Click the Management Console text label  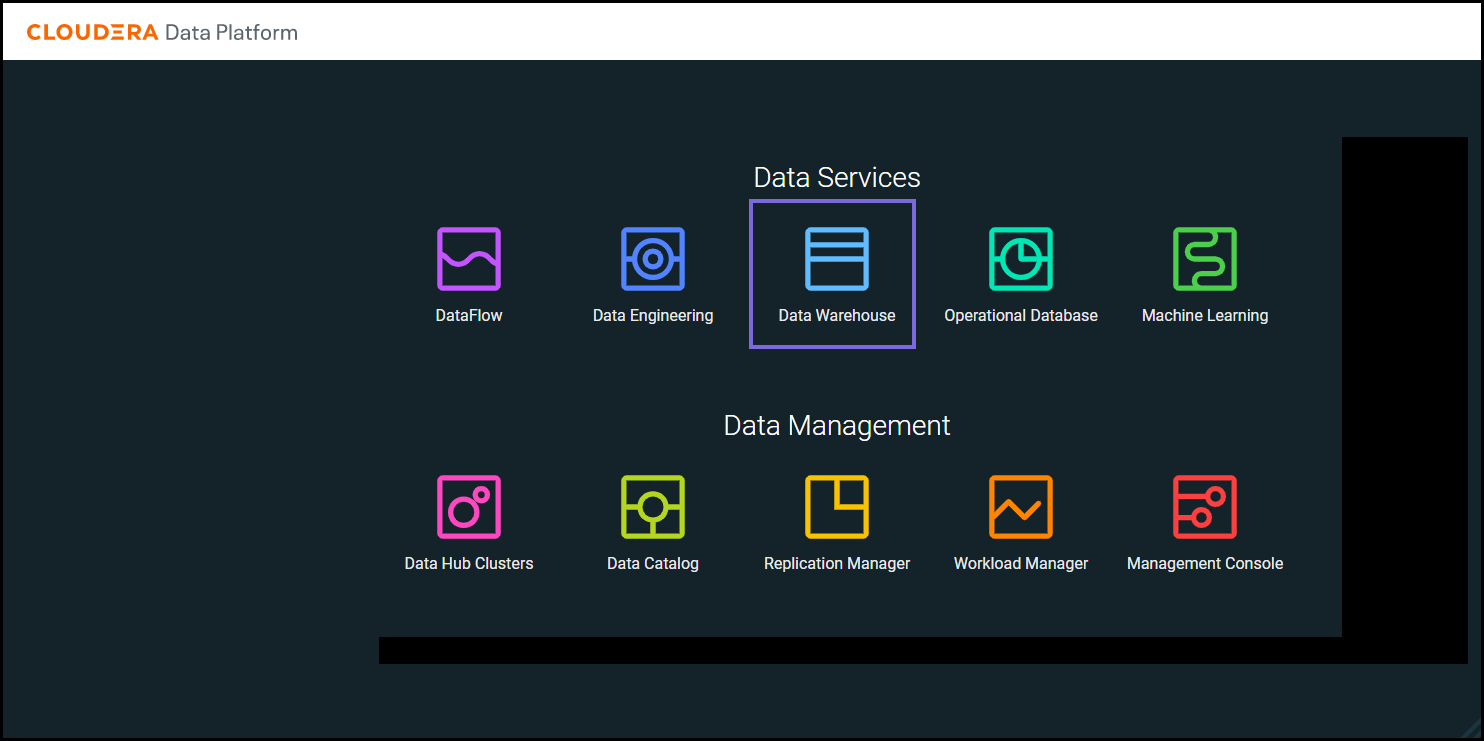(x=1205, y=564)
